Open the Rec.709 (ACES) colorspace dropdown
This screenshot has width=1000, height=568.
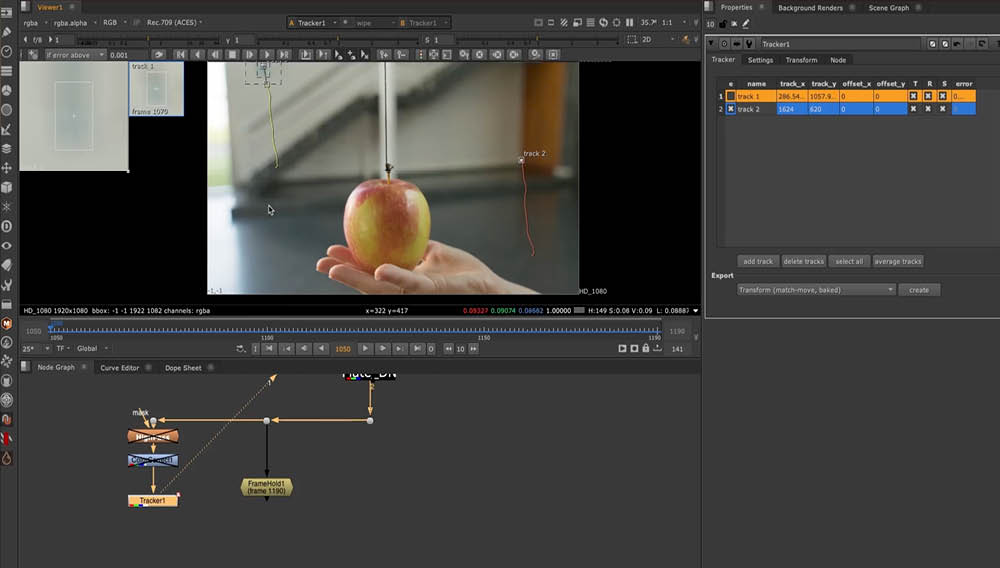174,22
